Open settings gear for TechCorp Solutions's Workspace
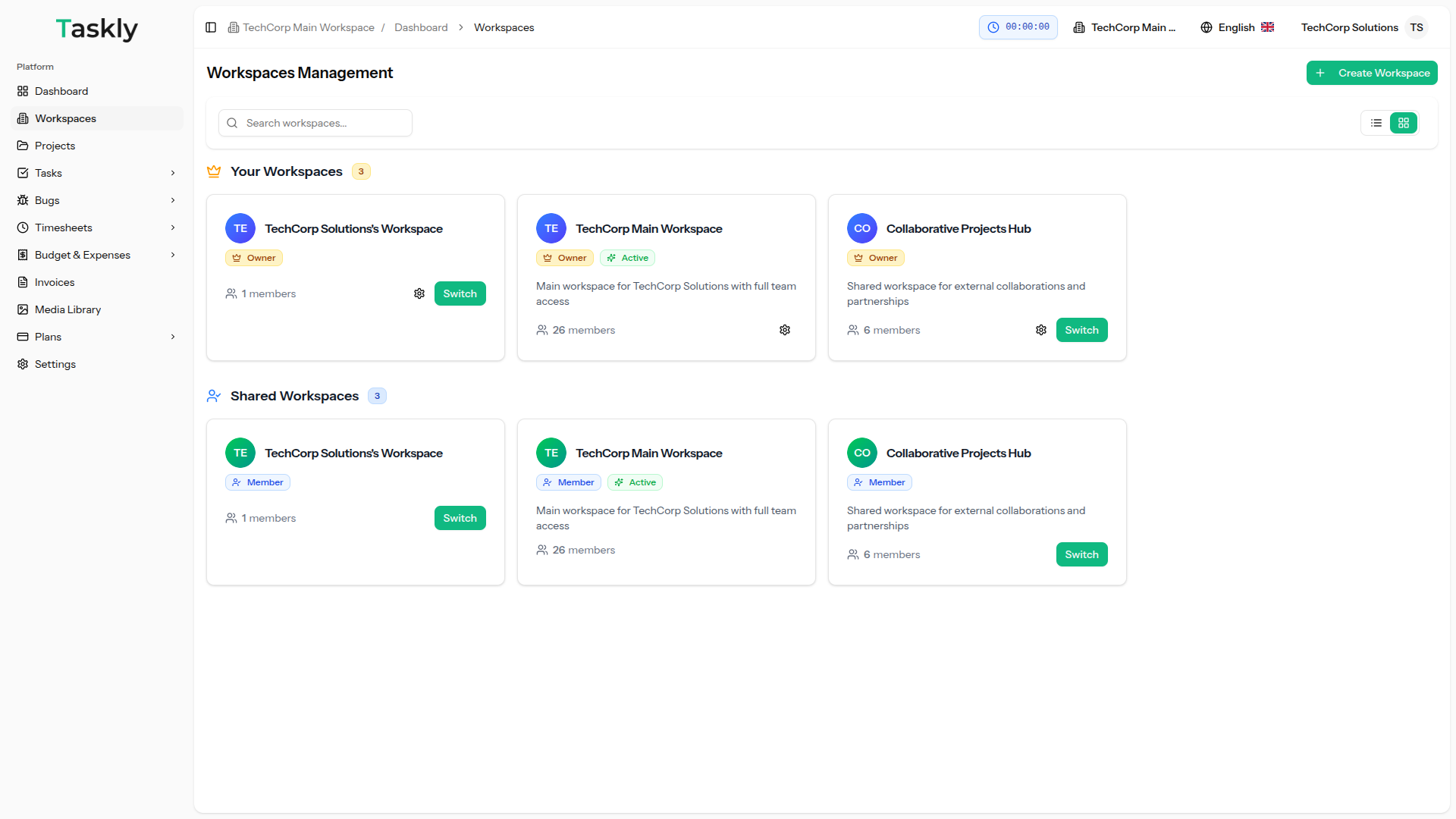Image resolution: width=1456 pixels, height=819 pixels. 419,293
